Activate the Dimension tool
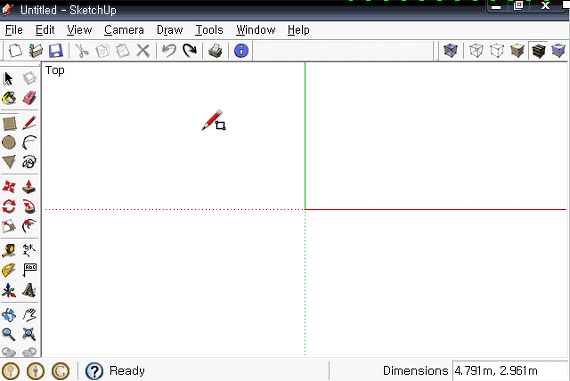570x381 pixels. pyautogui.click(x=29, y=250)
